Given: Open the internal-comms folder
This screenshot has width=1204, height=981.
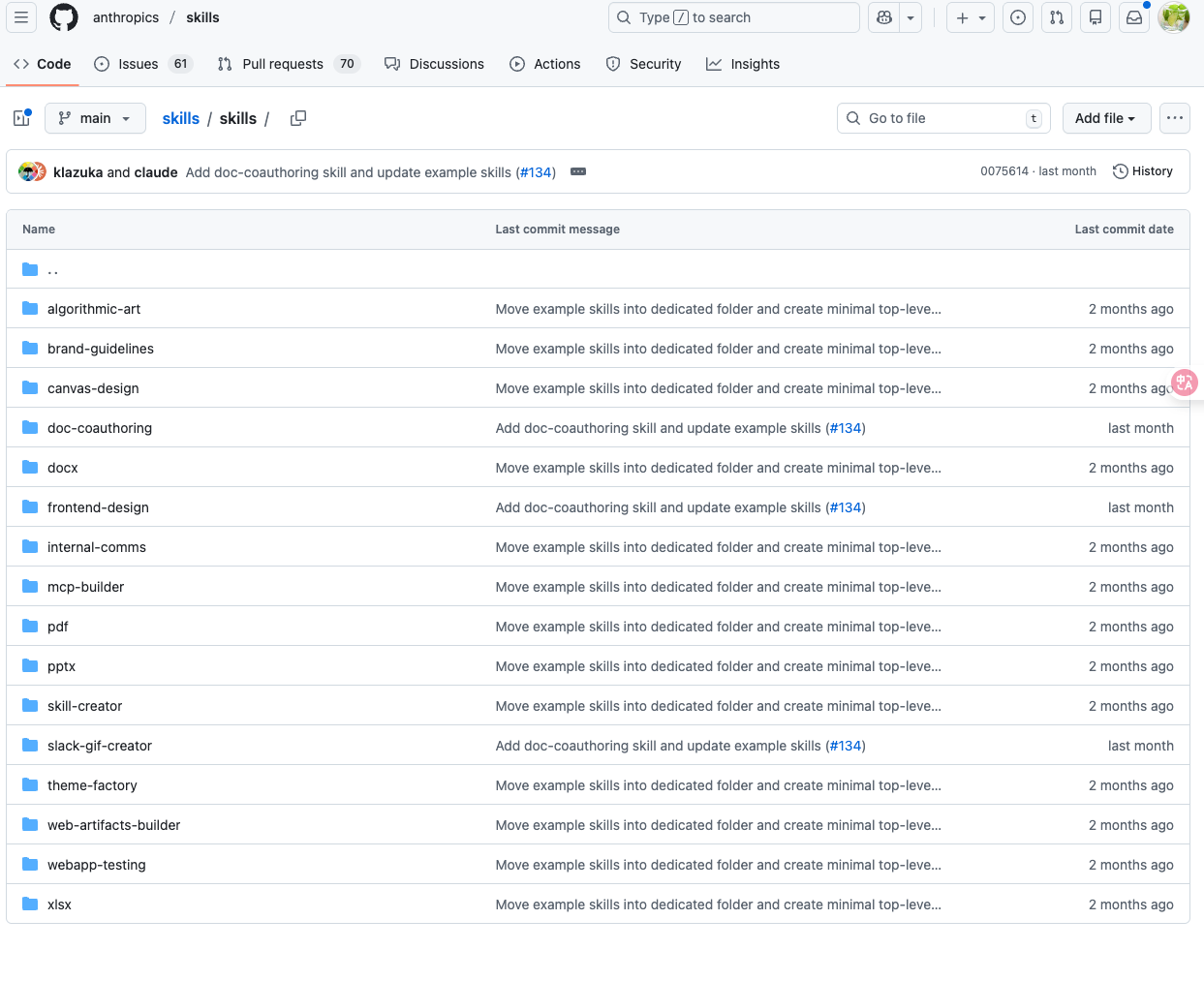Looking at the screenshot, I should pyautogui.click(x=97, y=547).
